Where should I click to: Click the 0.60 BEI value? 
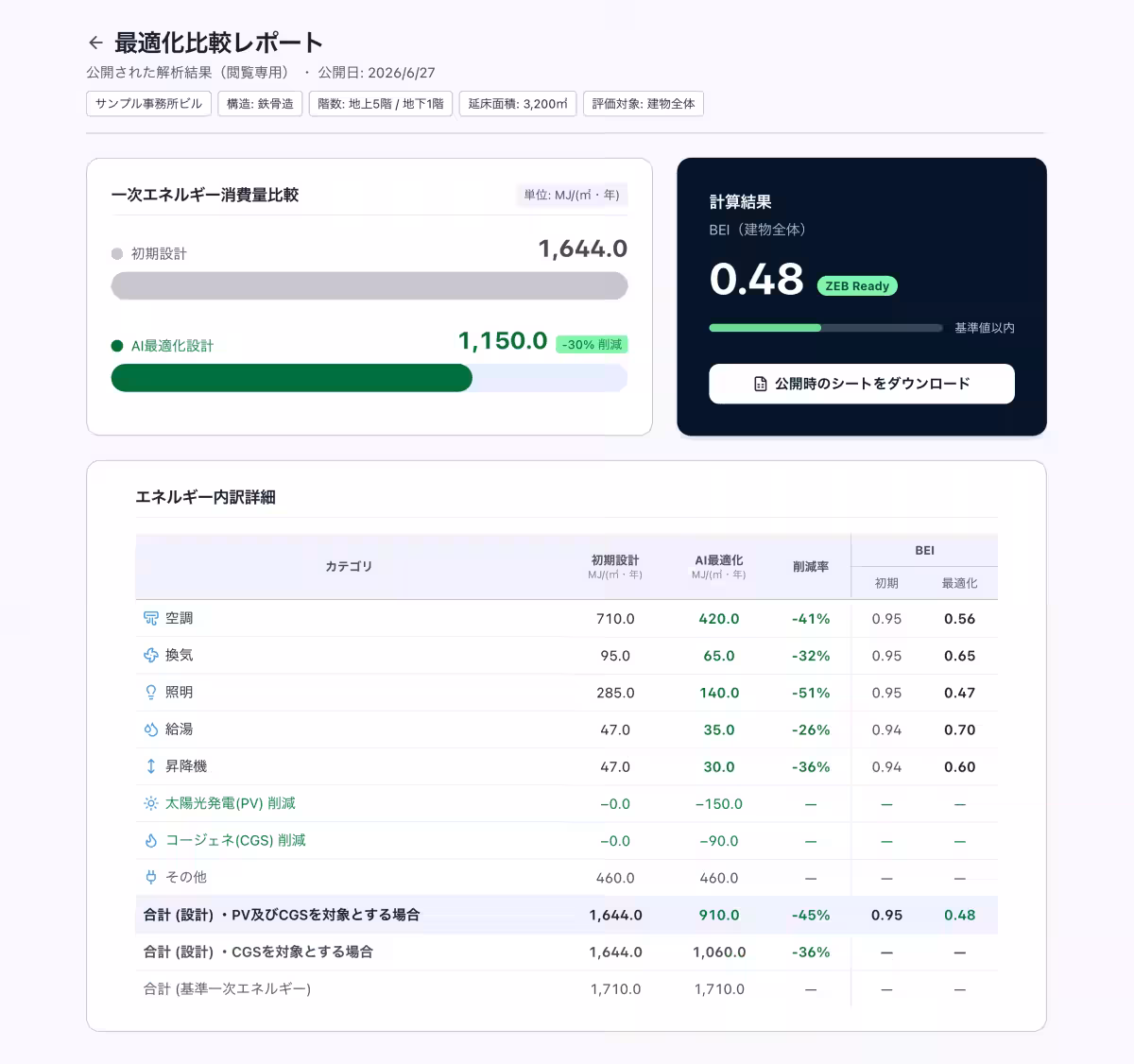coord(959,767)
